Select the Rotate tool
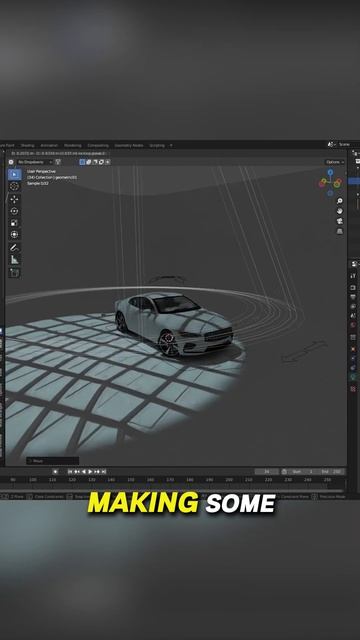 pos(15,211)
